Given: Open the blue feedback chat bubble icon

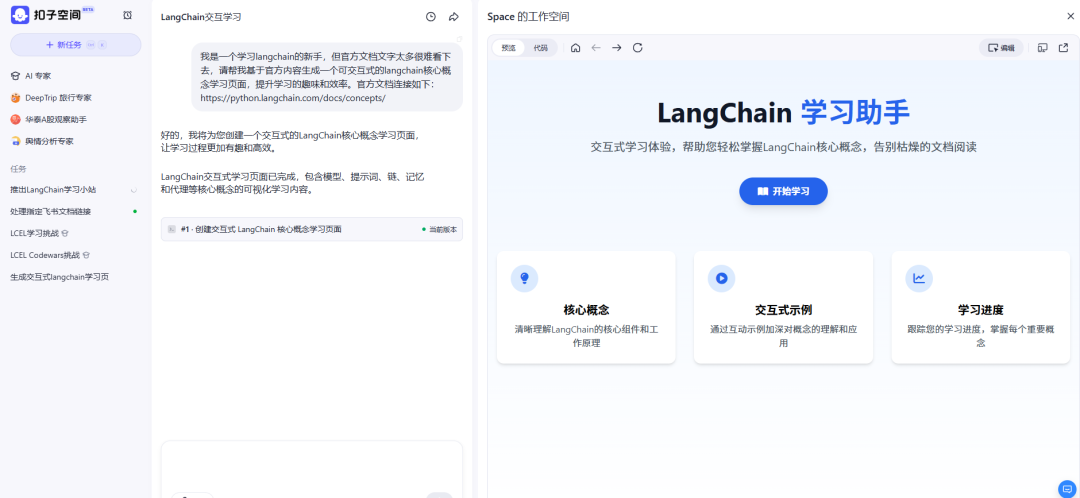Looking at the screenshot, I should (x=1066, y=488).
